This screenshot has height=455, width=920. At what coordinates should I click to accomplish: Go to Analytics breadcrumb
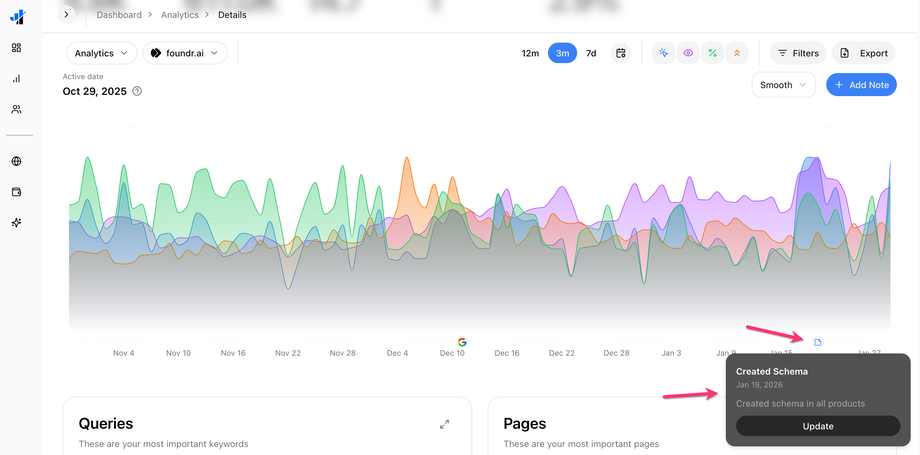click(x=180, y=15)
